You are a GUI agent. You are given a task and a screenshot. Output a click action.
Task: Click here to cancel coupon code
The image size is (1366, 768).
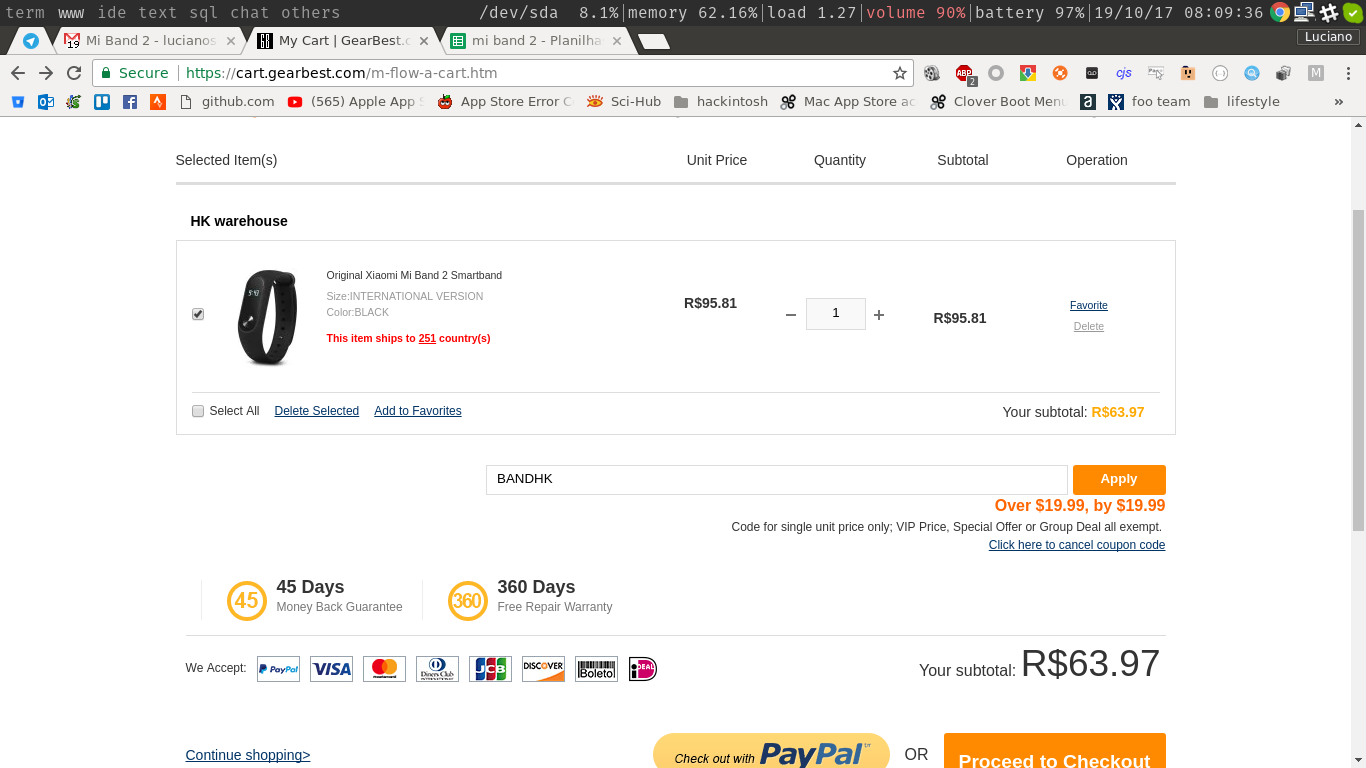click(1077, 545)
